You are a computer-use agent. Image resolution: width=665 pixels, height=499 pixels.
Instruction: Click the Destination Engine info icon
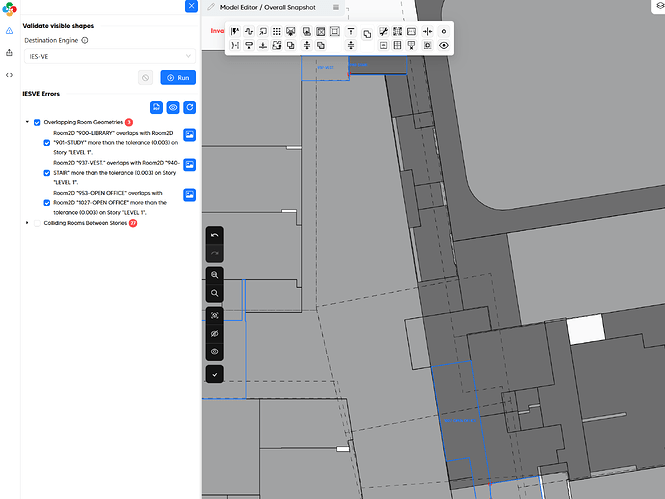pos(84,41)
